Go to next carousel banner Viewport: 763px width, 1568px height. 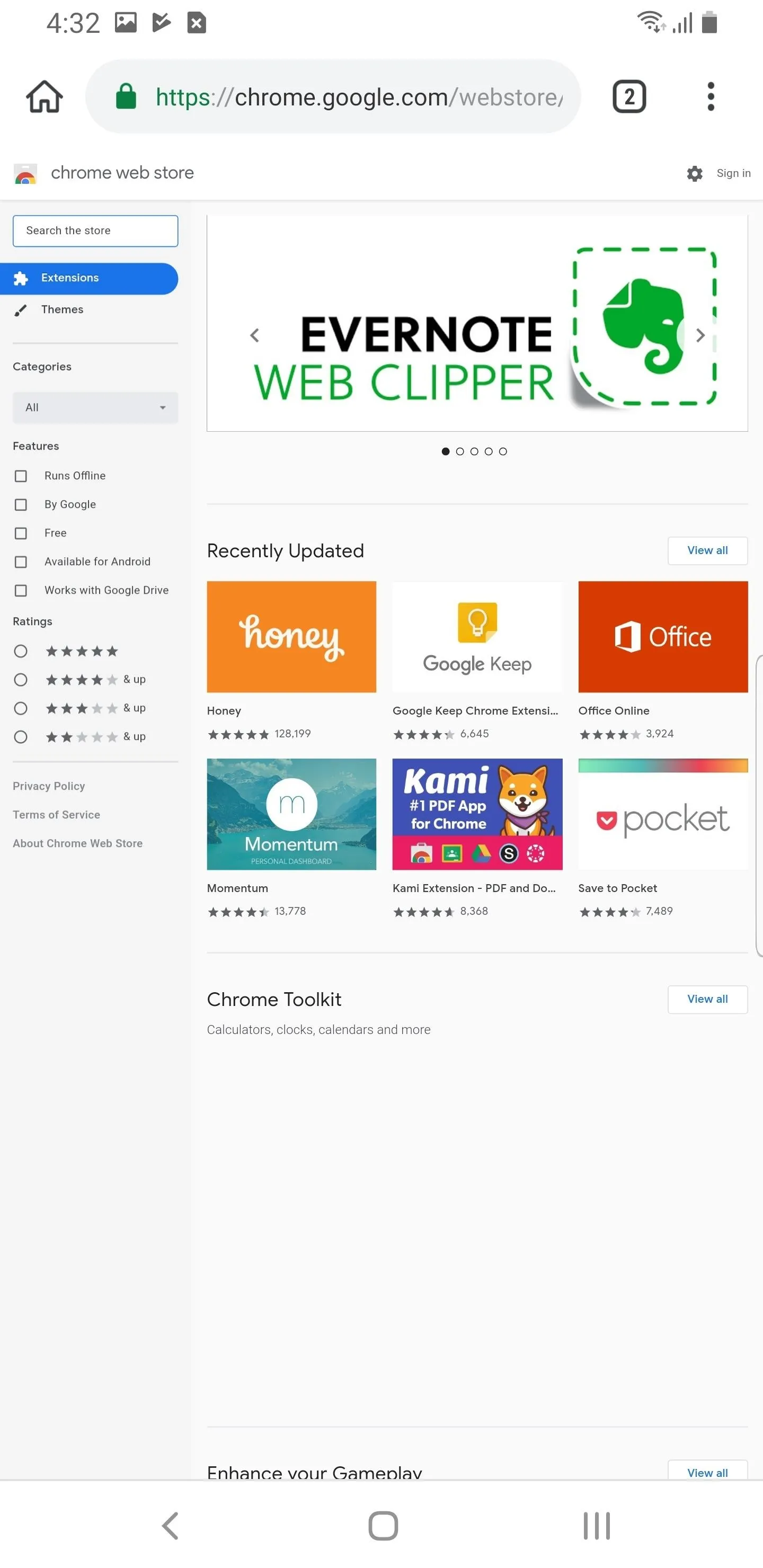[700, 335]
